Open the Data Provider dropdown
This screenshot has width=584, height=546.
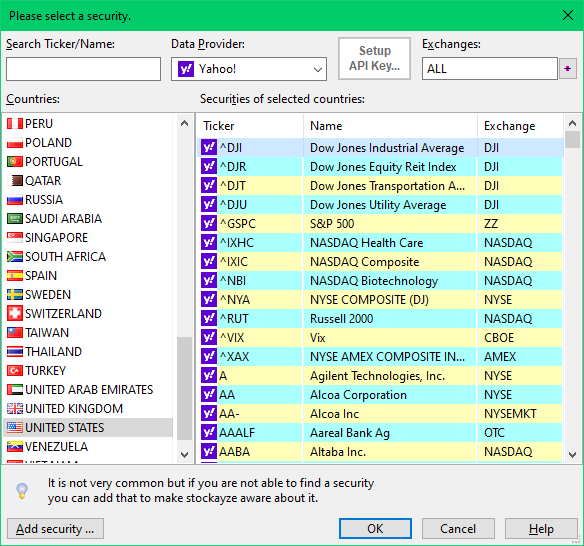point(249,69)
